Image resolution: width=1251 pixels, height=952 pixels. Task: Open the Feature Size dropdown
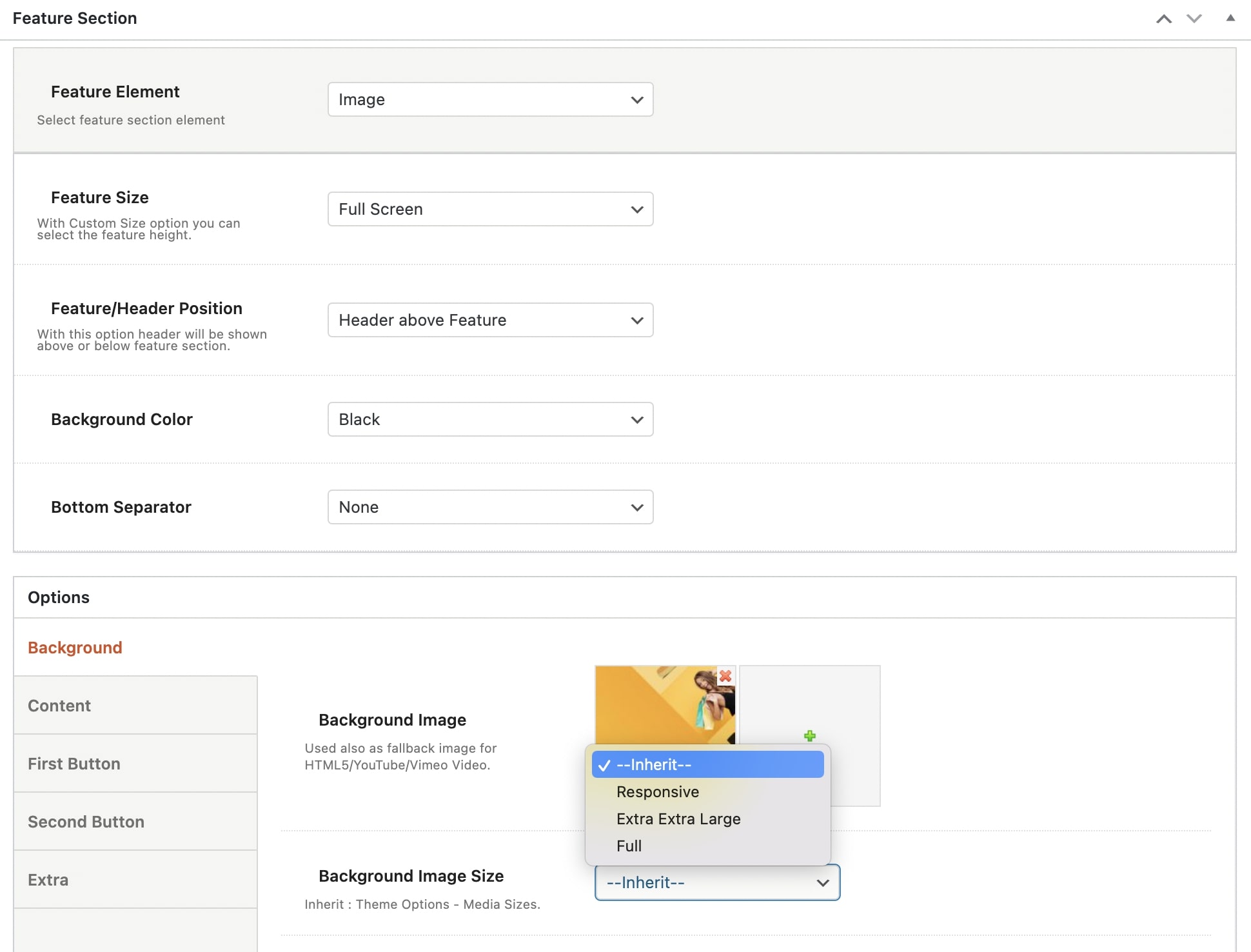coord(490,209)
